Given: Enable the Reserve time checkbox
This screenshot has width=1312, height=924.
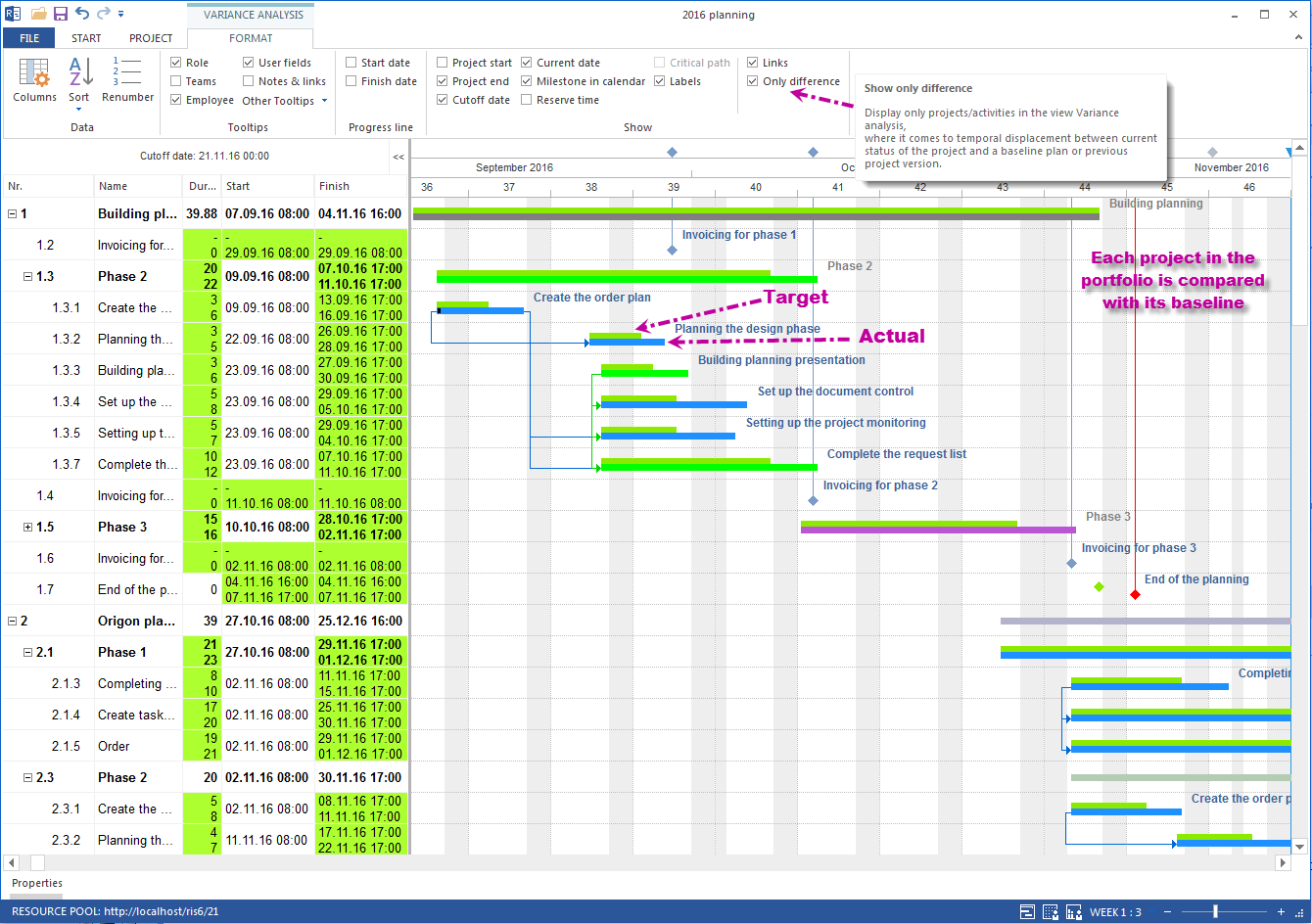Looking at the screenshot, I should (x=528, y=99).
